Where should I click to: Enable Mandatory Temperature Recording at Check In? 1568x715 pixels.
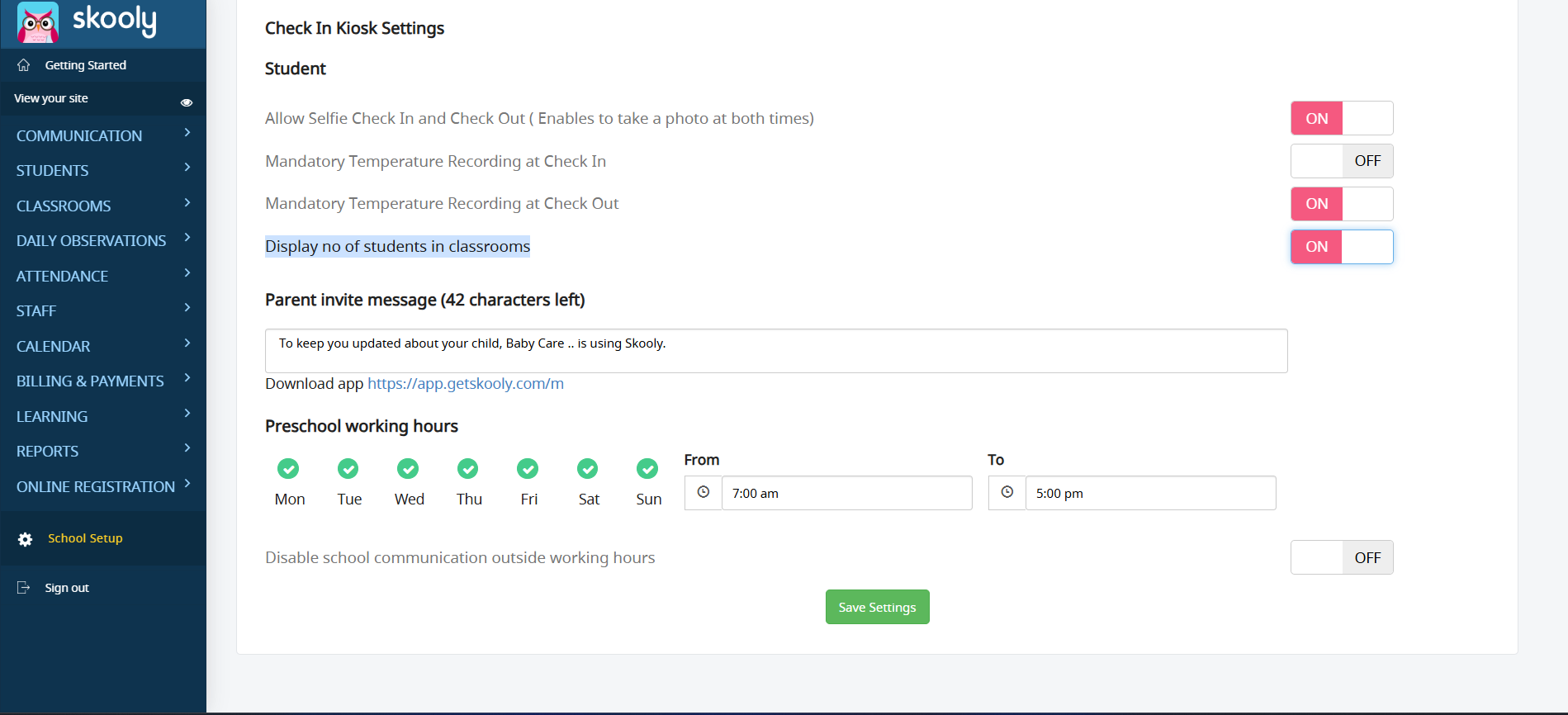click(x=1341, y=161)
